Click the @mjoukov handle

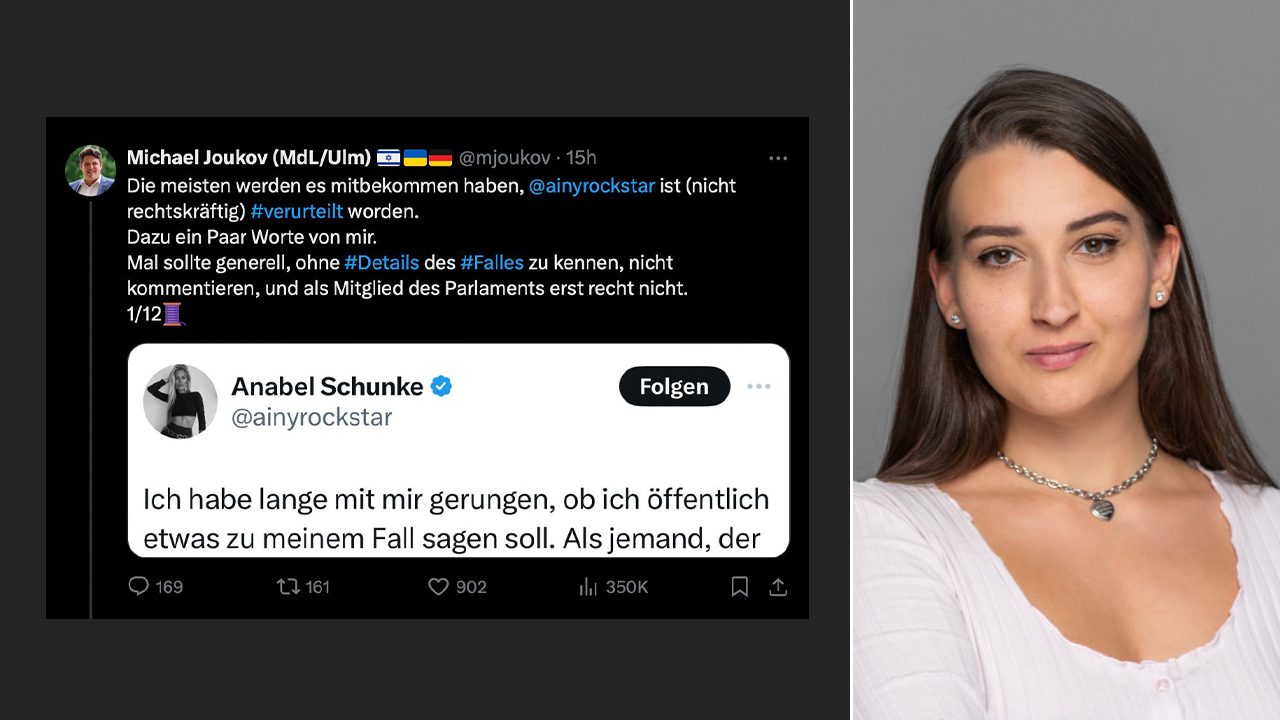coord(507,158)
